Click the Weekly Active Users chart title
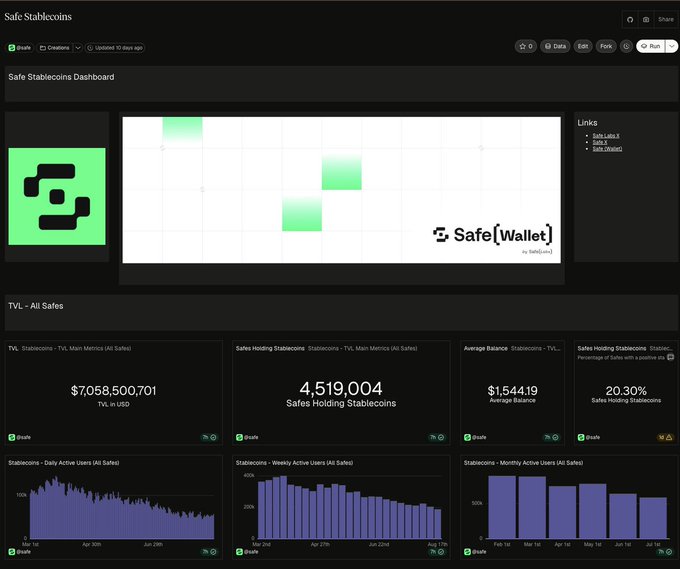This screenshot has width=680, height=569. pyautogui.click(x=294, y=463)
